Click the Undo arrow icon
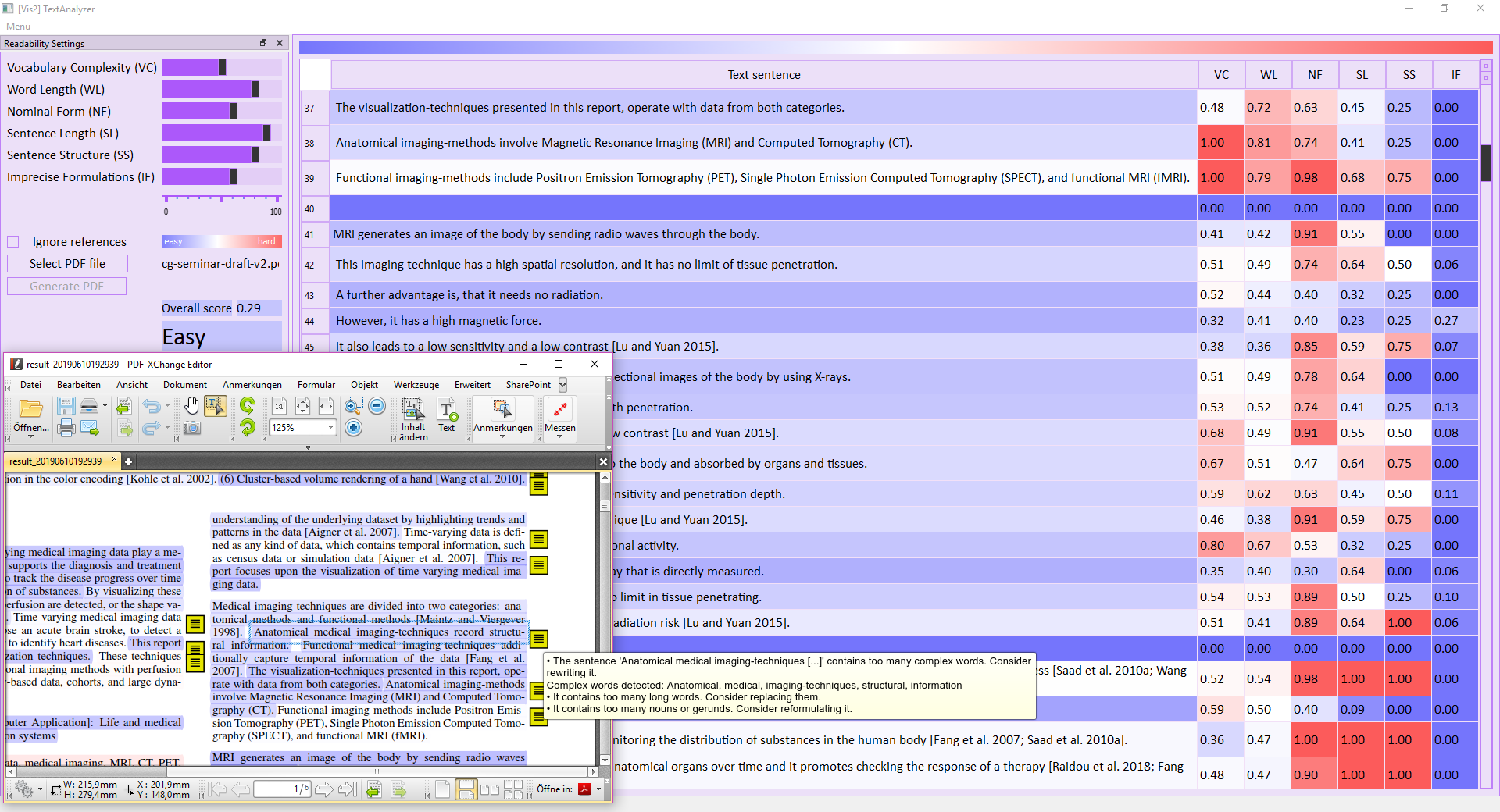Screen dimensions: 1500x812 point(151,406)
